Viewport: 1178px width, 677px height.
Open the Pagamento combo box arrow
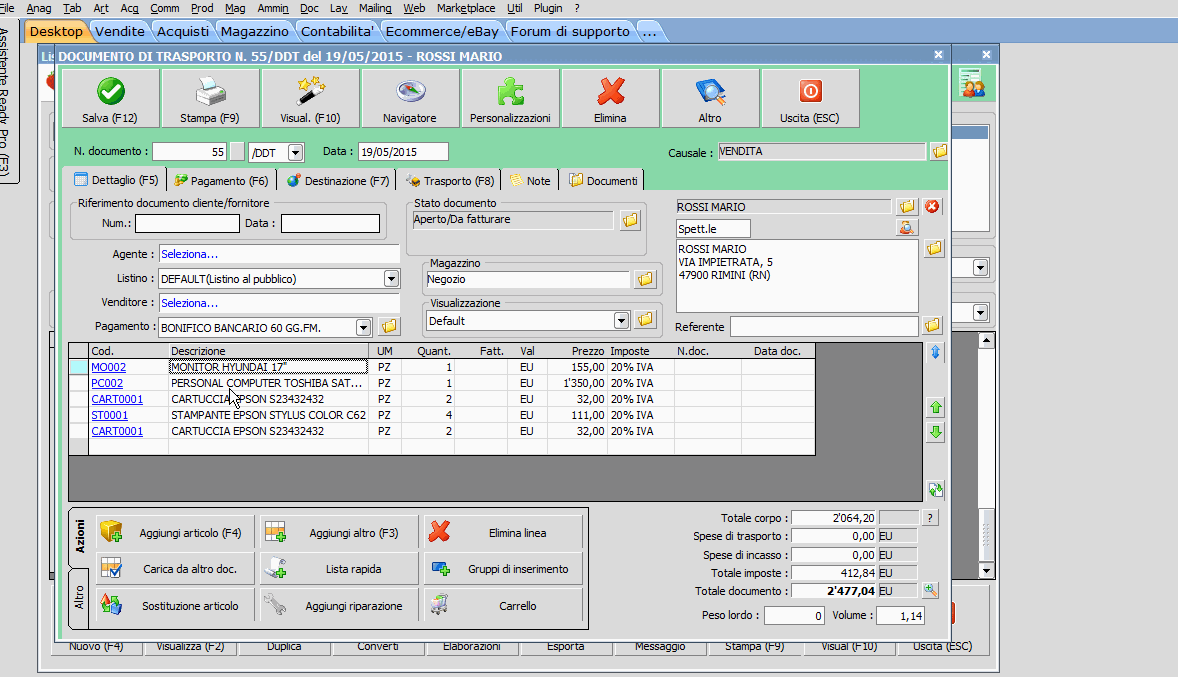coord(362,327)
